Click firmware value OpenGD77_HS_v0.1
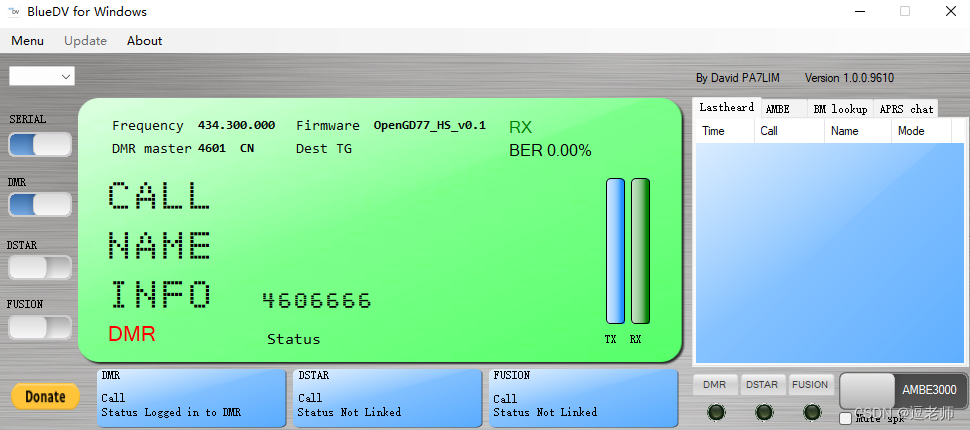 click(x=429, y=126)
